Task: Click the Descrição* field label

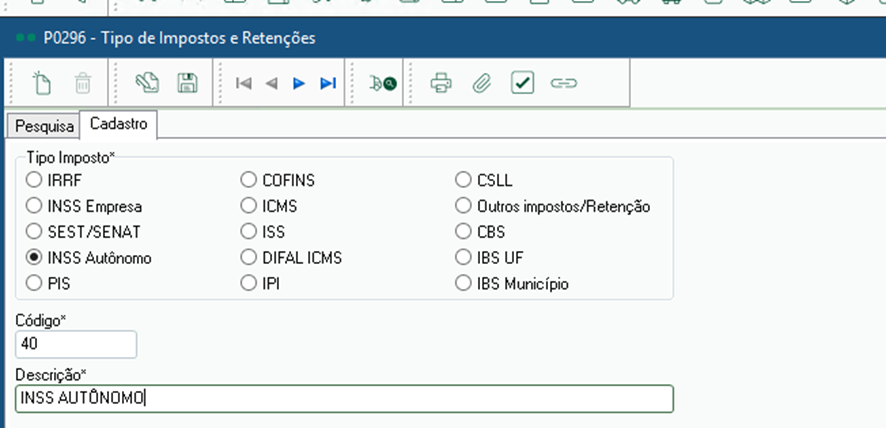Action: coord(51,374)
